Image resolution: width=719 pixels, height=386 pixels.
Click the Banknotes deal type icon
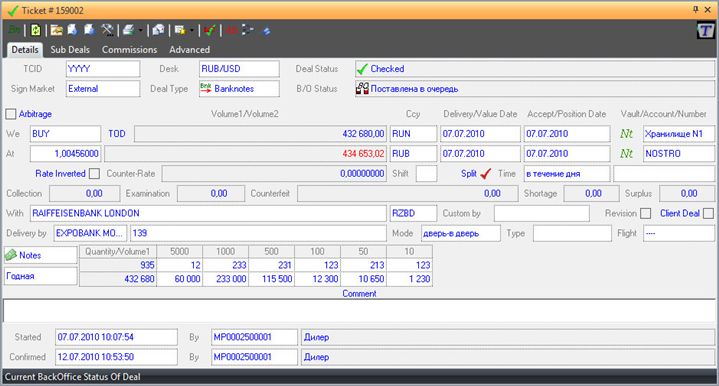pyautogui.click(x=206, y=88)
